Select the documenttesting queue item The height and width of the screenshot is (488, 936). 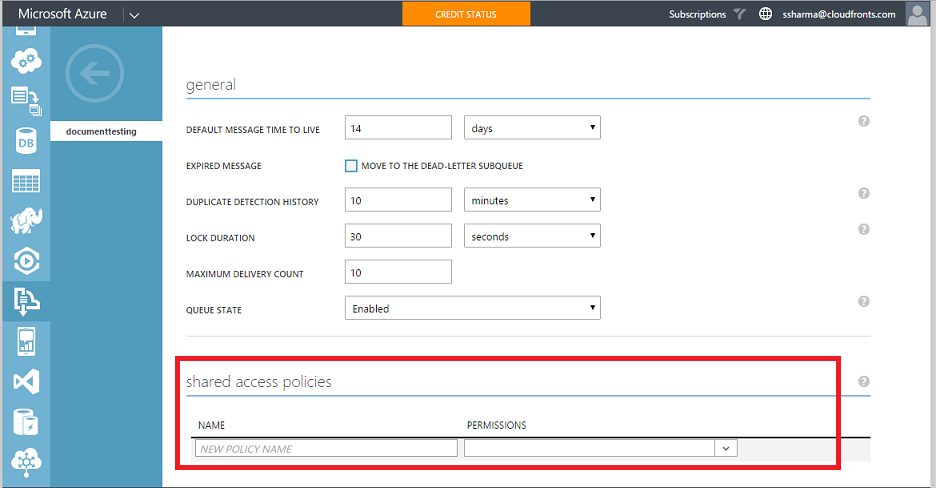(101, 131)
